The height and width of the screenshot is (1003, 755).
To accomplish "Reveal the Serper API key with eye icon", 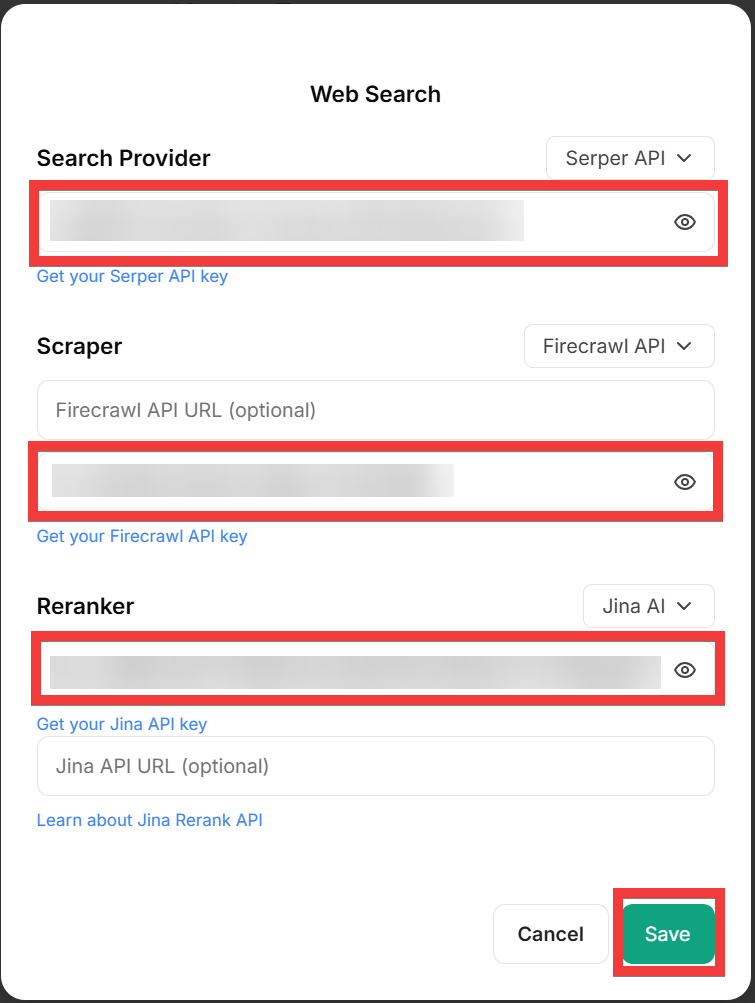I will [685, 222].
